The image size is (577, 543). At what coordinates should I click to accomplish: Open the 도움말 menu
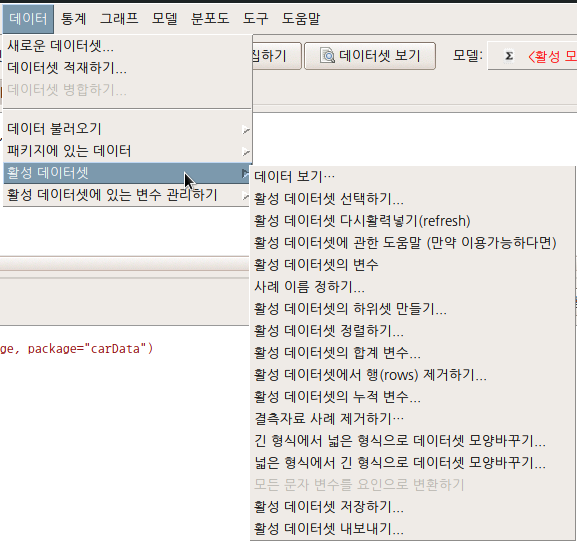[x=301, y=19]
